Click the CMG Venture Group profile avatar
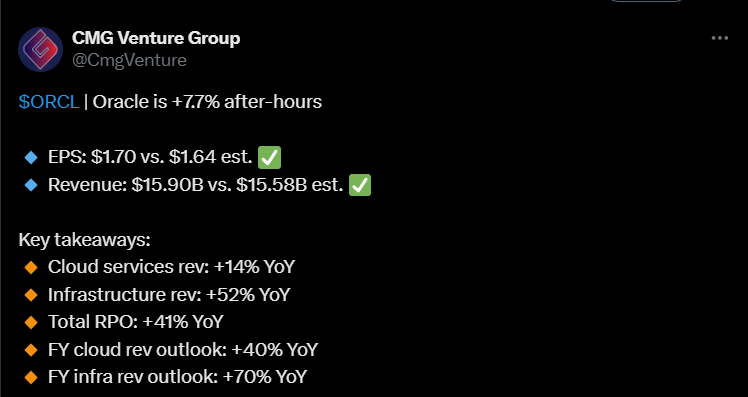The height and width of the screenshot is (397, 748). 41,49
